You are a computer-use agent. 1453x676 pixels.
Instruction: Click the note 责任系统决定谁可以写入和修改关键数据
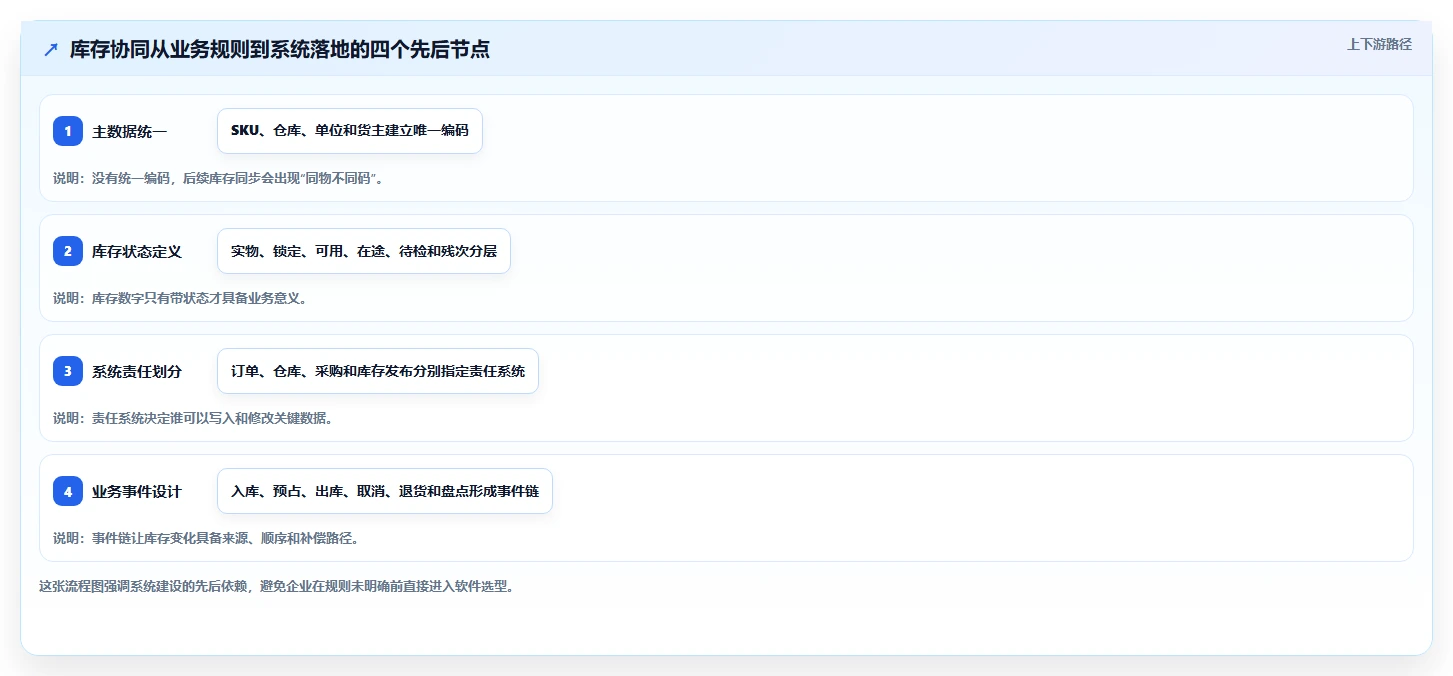(x=193, y=418)
